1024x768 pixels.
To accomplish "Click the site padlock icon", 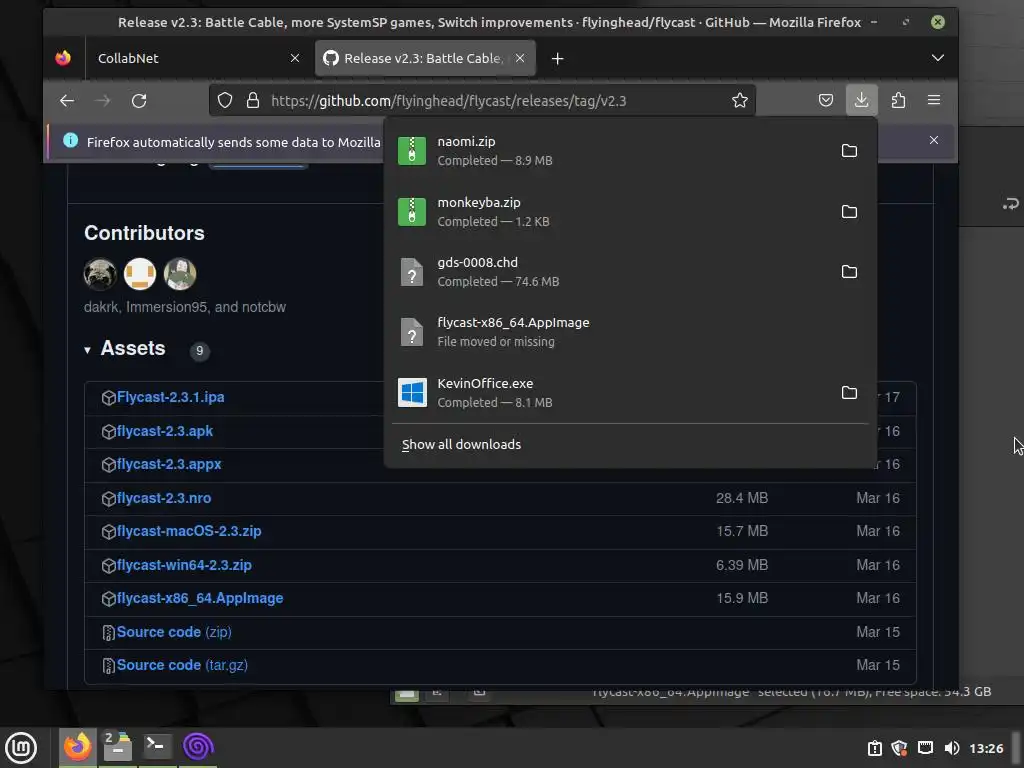I will 253,101.
